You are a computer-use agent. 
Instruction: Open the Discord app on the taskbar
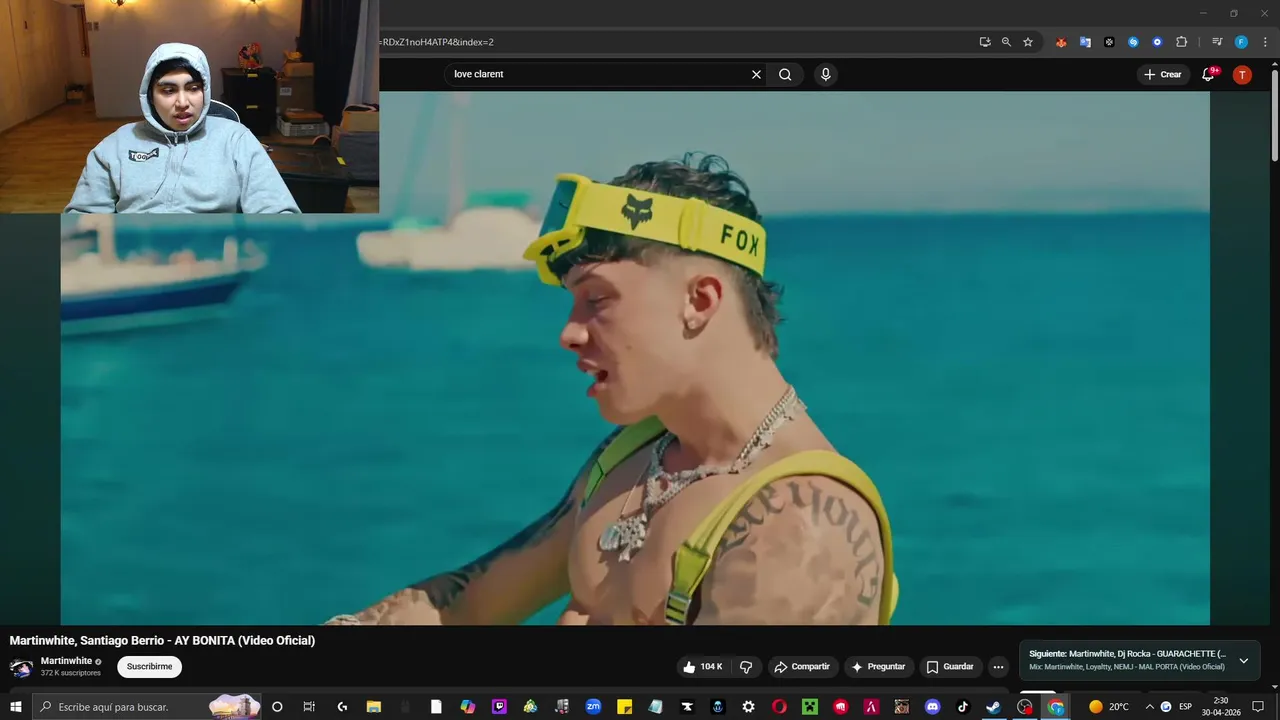click(x=932, y=707)
